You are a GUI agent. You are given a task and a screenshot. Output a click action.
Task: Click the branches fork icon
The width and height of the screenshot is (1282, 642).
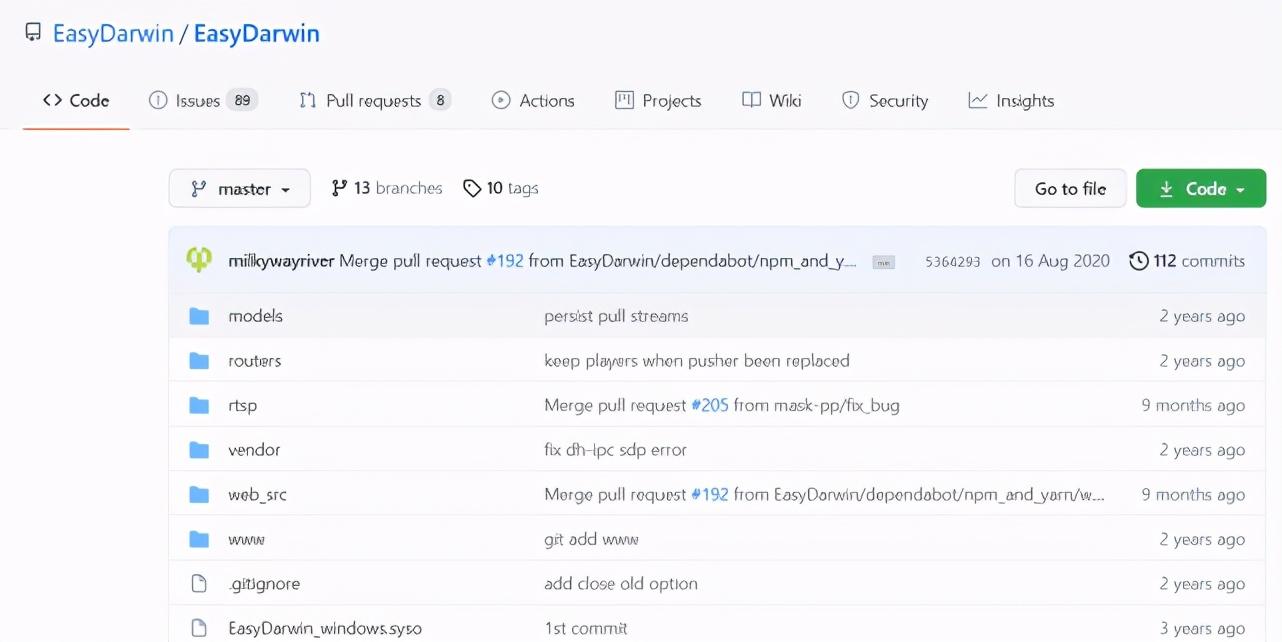pos(340,188)
